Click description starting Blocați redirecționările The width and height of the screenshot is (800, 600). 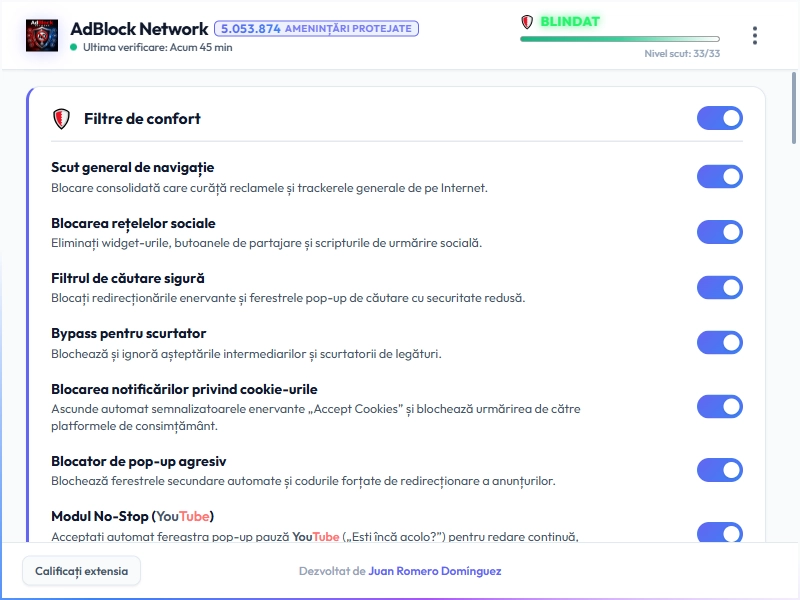(x=288, y=298)
